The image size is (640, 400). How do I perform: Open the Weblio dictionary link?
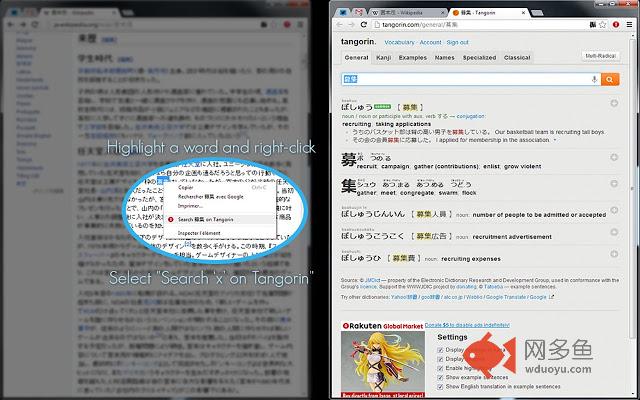point(472,297)
